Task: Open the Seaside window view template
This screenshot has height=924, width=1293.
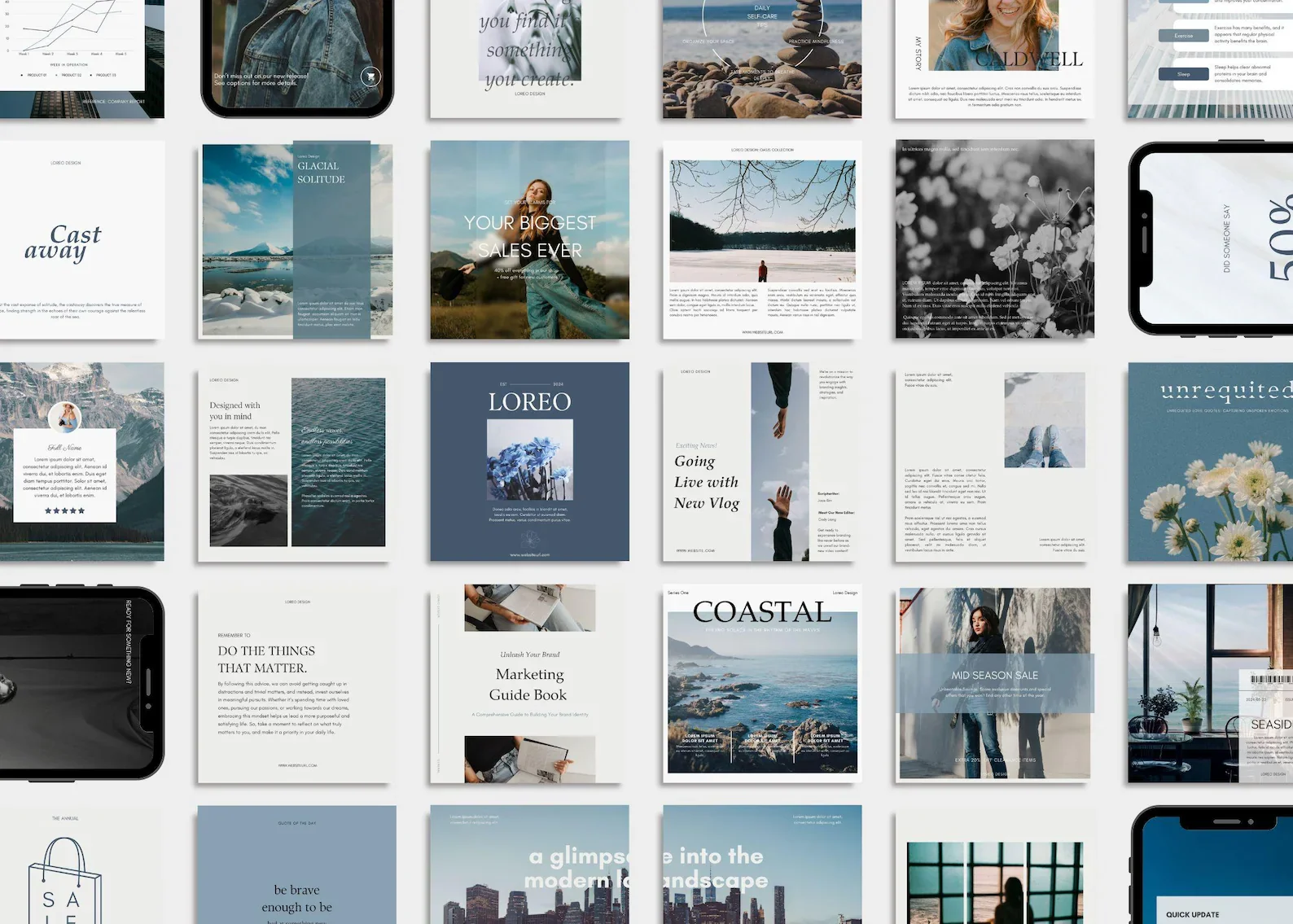Action: click(1211, 684)
